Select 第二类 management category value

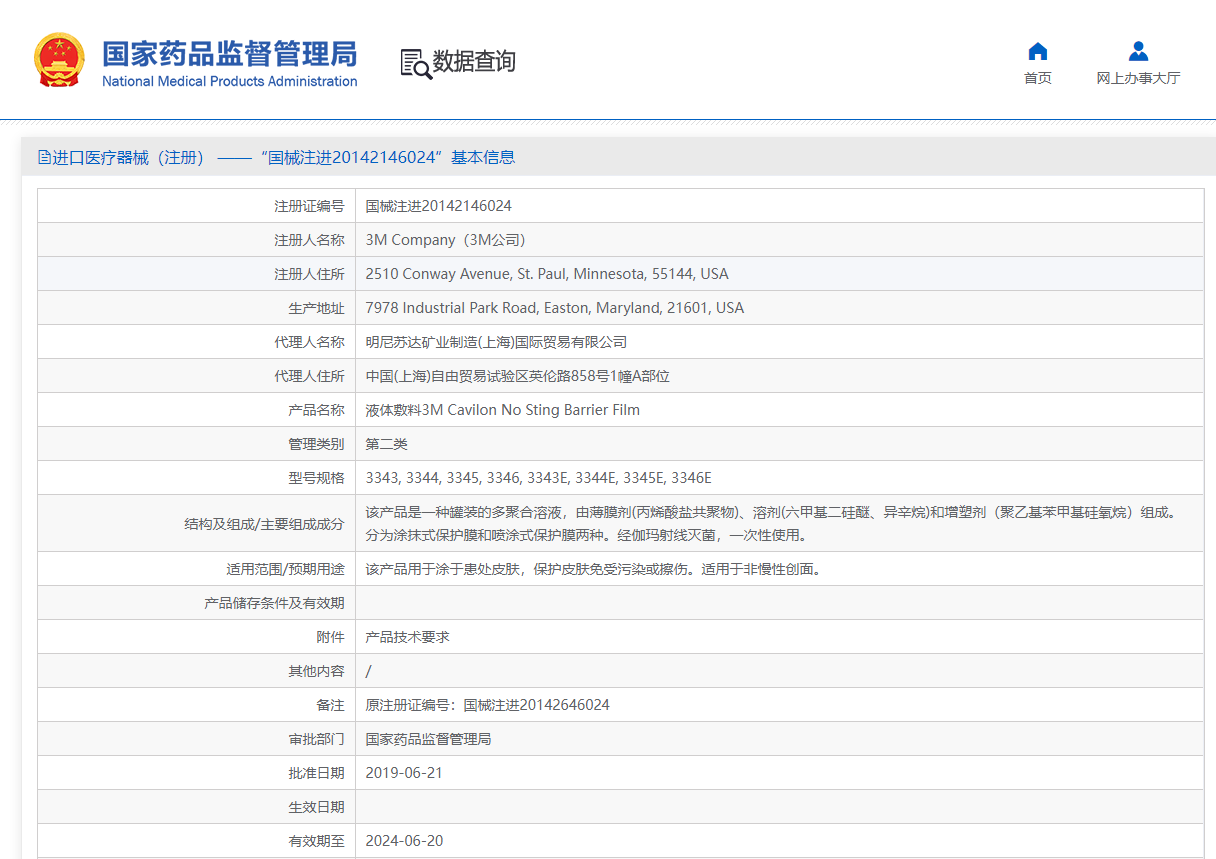coord(387,444)
